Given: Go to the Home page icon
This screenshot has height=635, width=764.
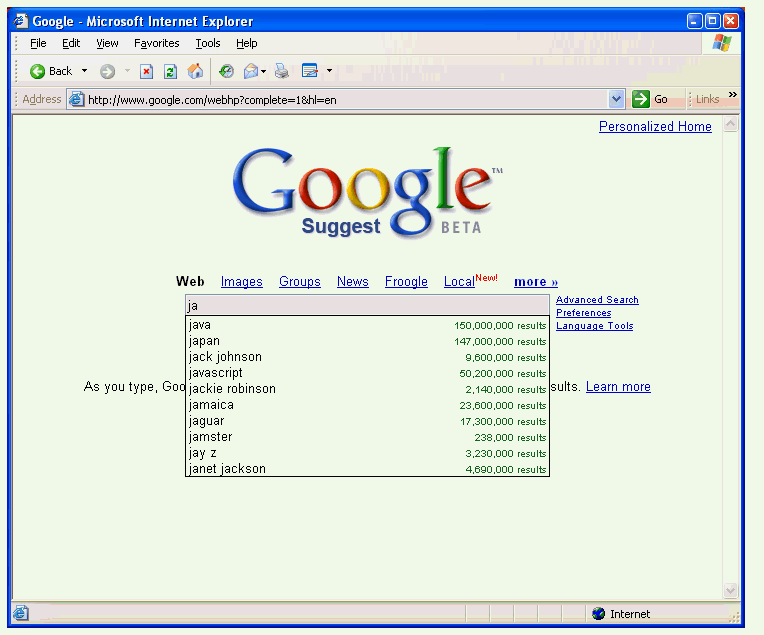Looking at the screenshot, I should click(195, 71).
